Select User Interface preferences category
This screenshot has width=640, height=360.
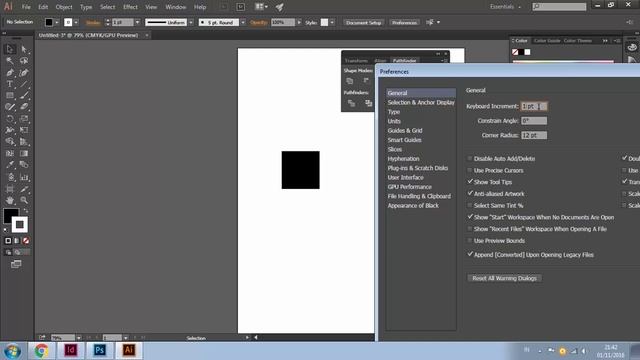pyautogui.click(x=405, y=178)
